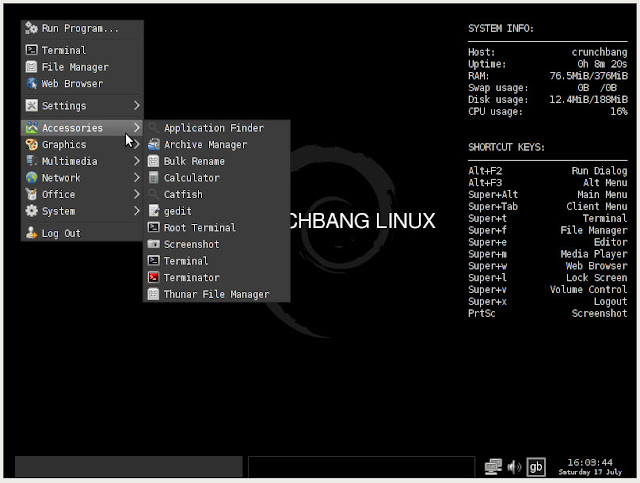The height and width of the screenshot is (483, 640).
Task: Launch Application Finder from Accessories
Action: pyautogui.click(x=217, y=128)
